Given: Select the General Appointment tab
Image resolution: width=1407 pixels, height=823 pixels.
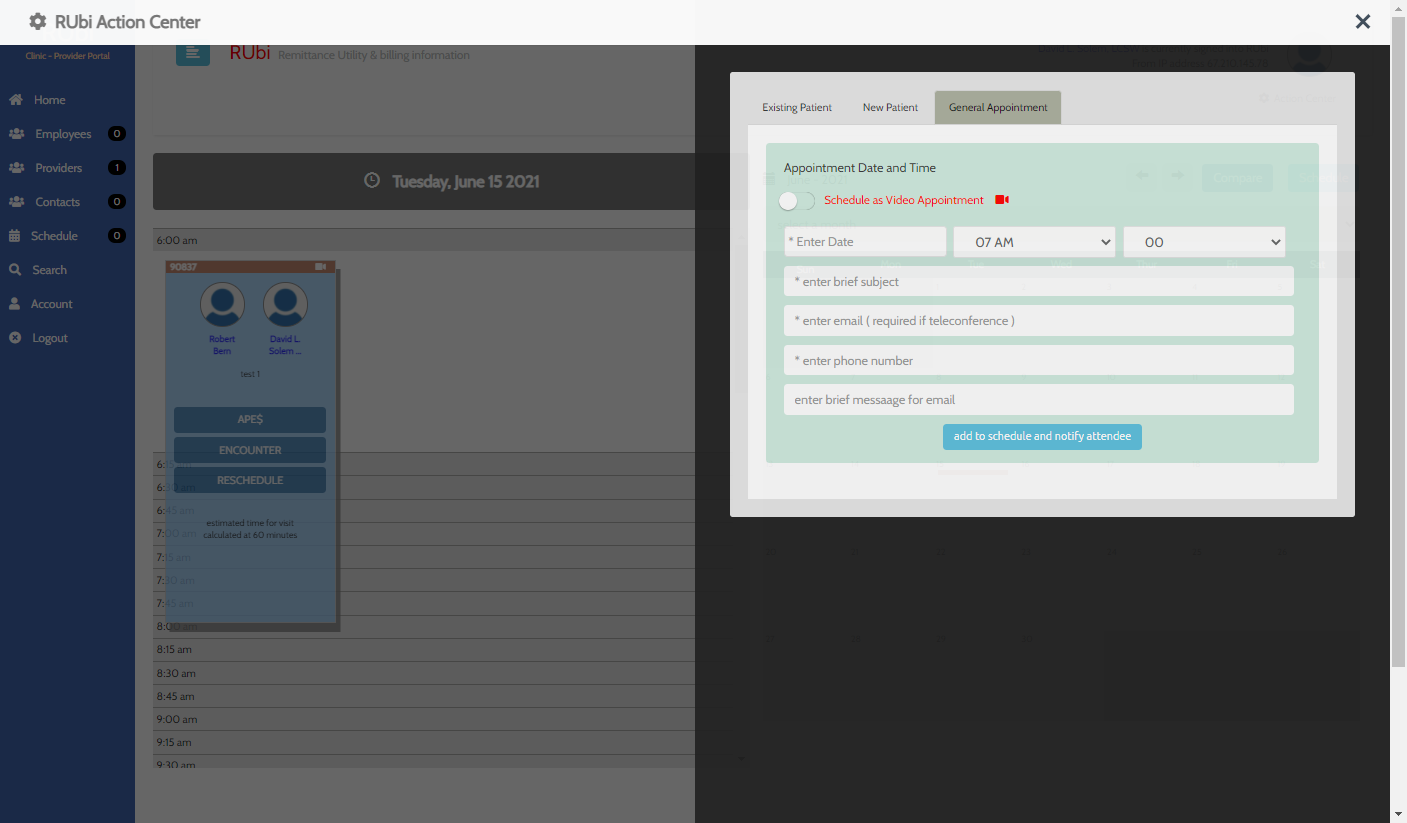Looking at the screenshot, I should (997, 108).
